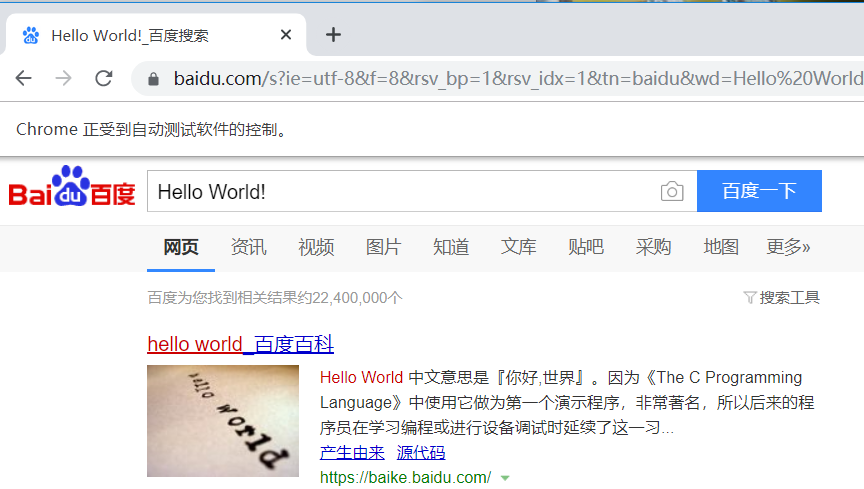Screen dimensions: 864x489
Task: Switch to the 地图 tab
Action: tap(721, 247)
